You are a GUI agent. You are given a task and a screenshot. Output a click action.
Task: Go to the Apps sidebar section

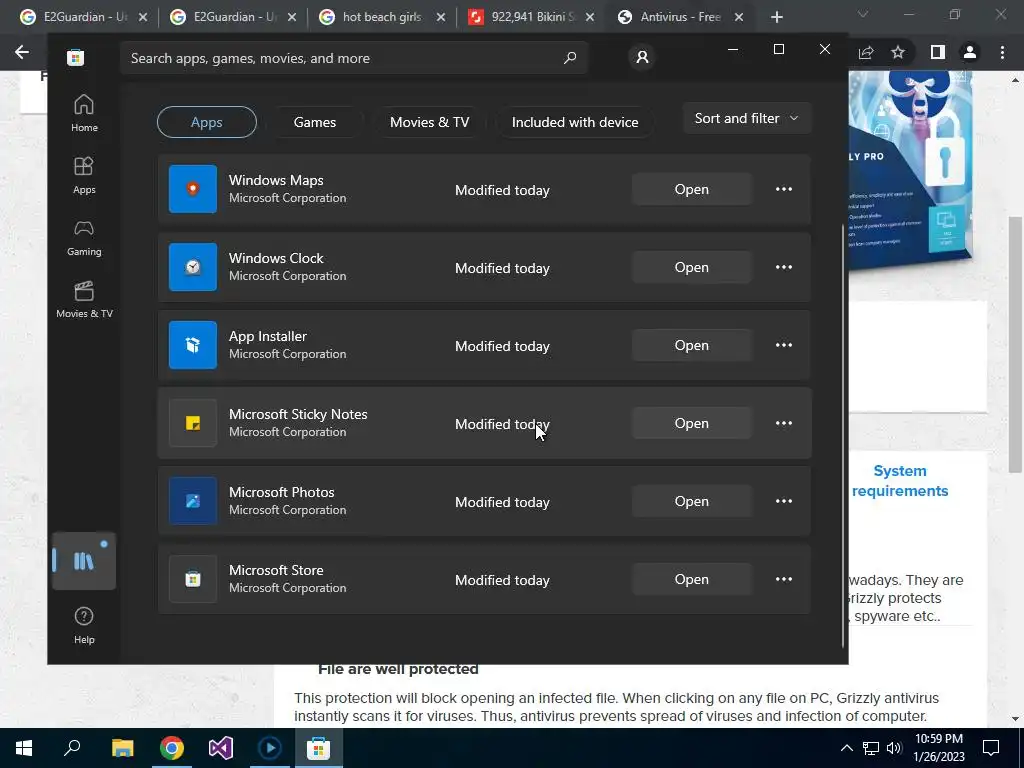tap(84, 176)
